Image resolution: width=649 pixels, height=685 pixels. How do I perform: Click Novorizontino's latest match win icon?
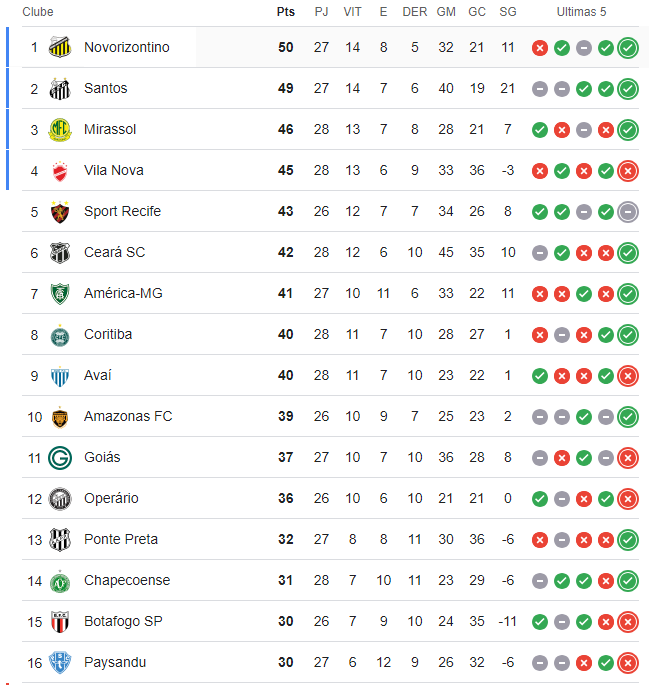628,47
